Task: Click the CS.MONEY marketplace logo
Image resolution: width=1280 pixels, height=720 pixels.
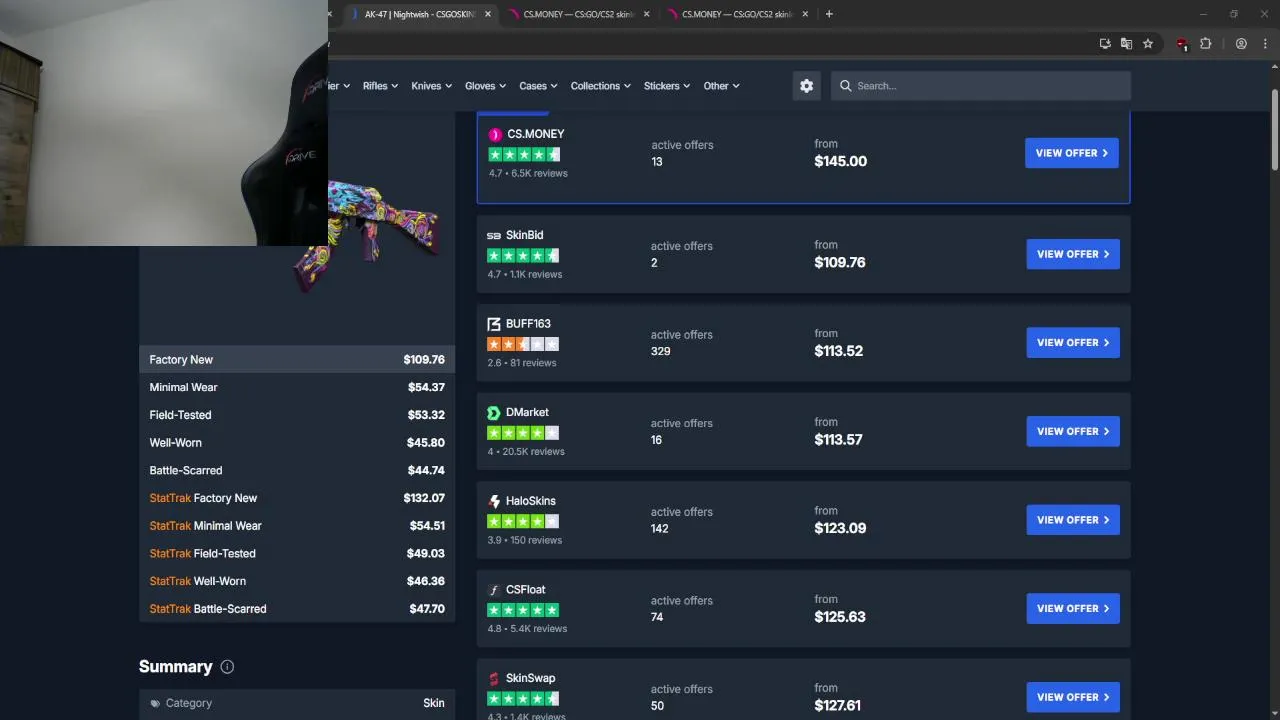Action: pyautogui.click(x=495, y=134)
